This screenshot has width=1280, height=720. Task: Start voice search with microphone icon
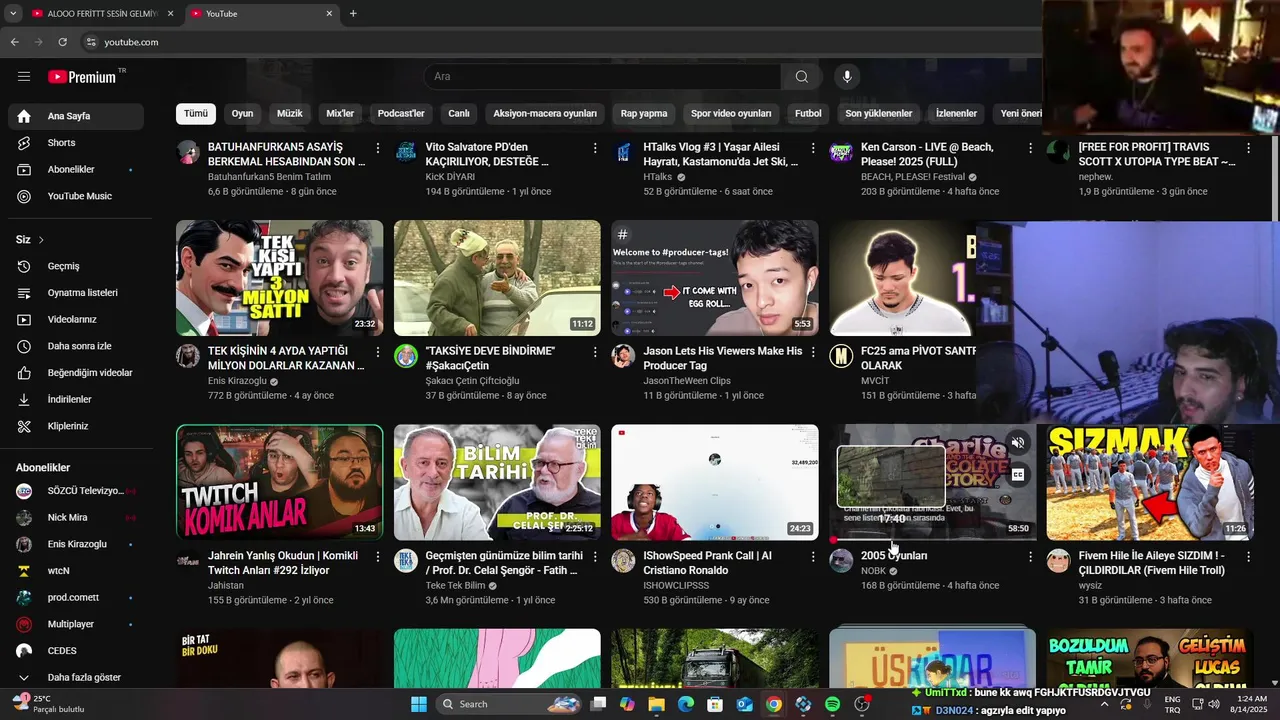[x=847, y=77]
